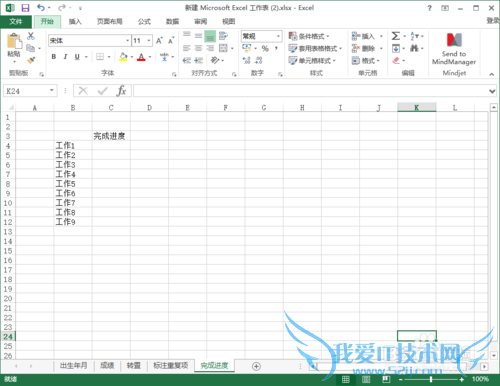Open Find and Select binoculars icon
This screenshot has width=500, height=386.
(414, 48)
